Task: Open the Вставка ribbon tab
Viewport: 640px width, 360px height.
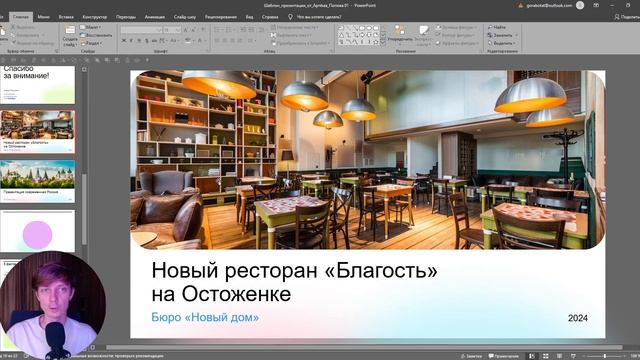Action: [x=66, y=17]
